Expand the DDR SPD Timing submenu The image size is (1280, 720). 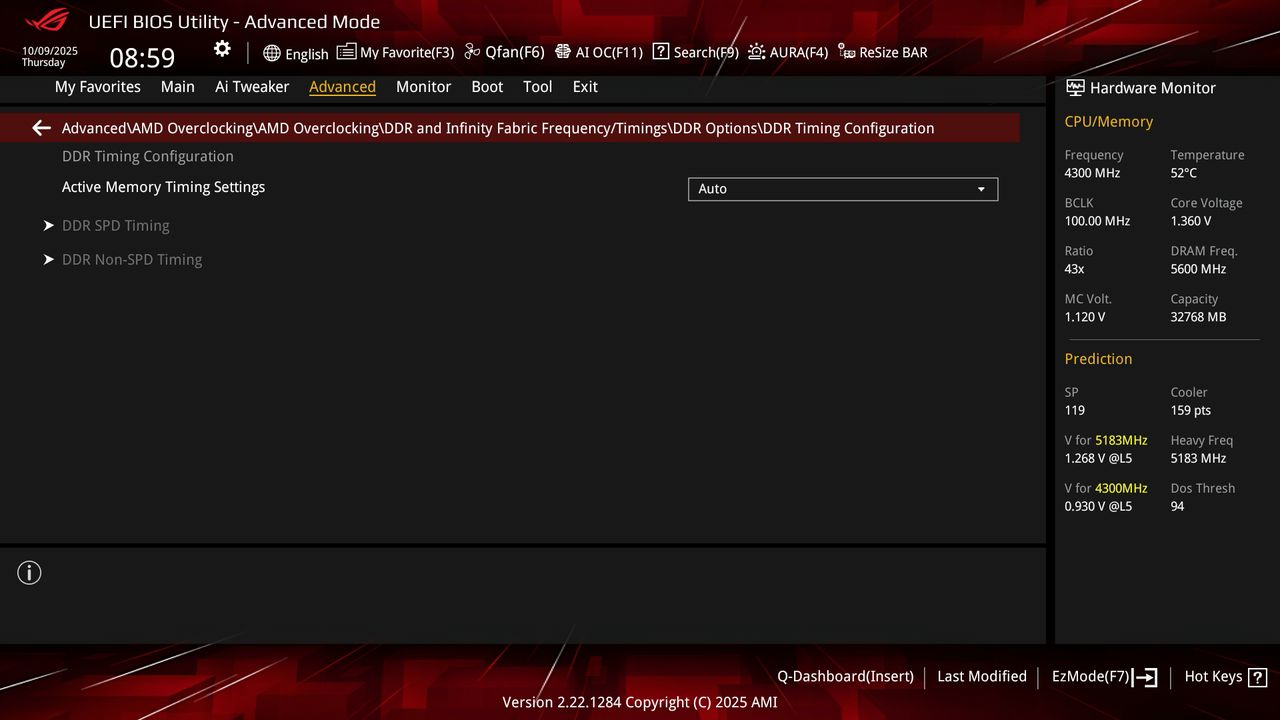tap(116, 225)
